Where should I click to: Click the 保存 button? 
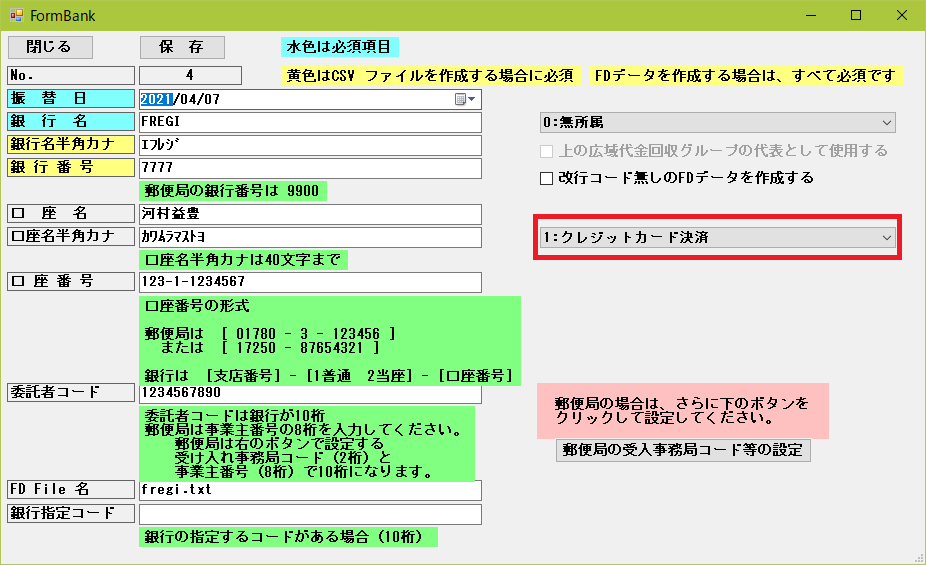pyautogui.click(x=182, y=47)
